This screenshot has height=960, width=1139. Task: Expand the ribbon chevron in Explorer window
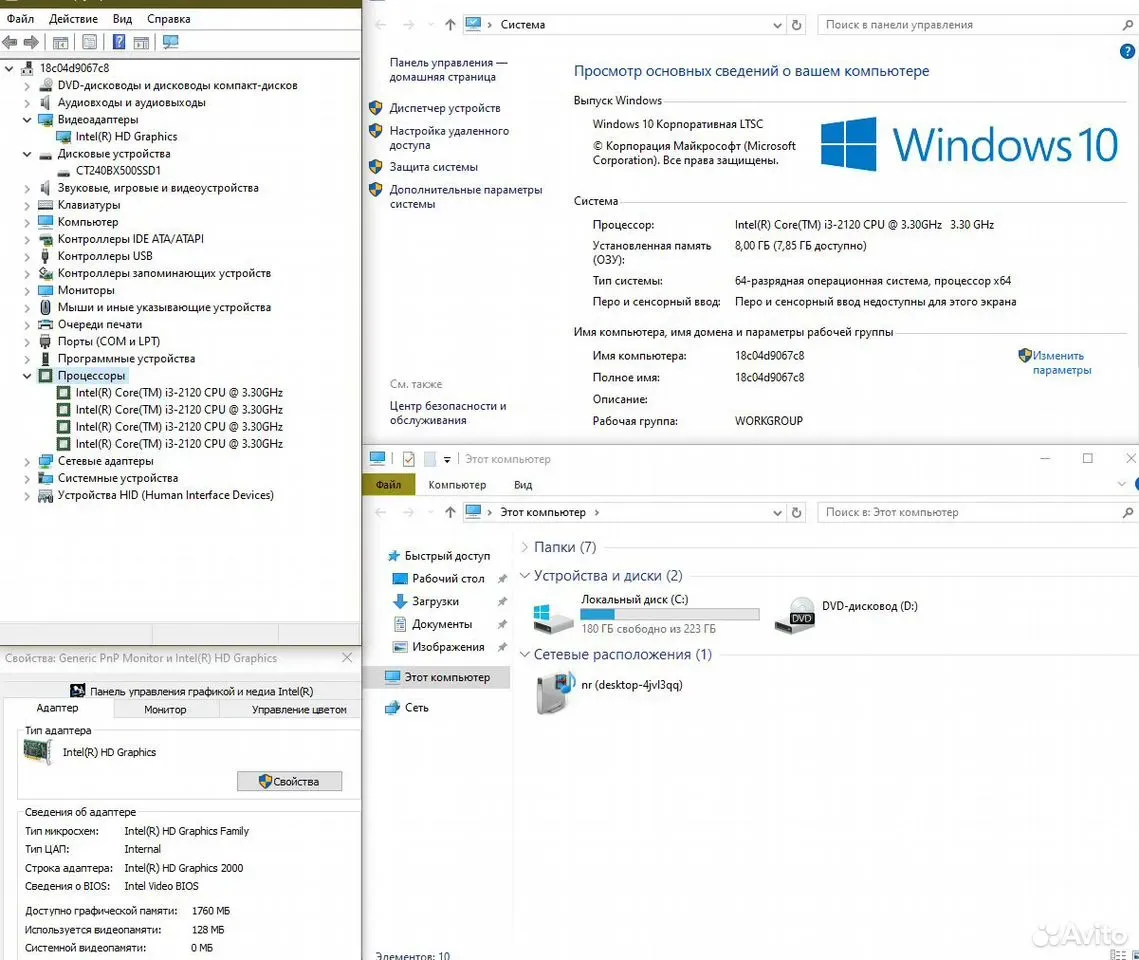point(1122,484)
